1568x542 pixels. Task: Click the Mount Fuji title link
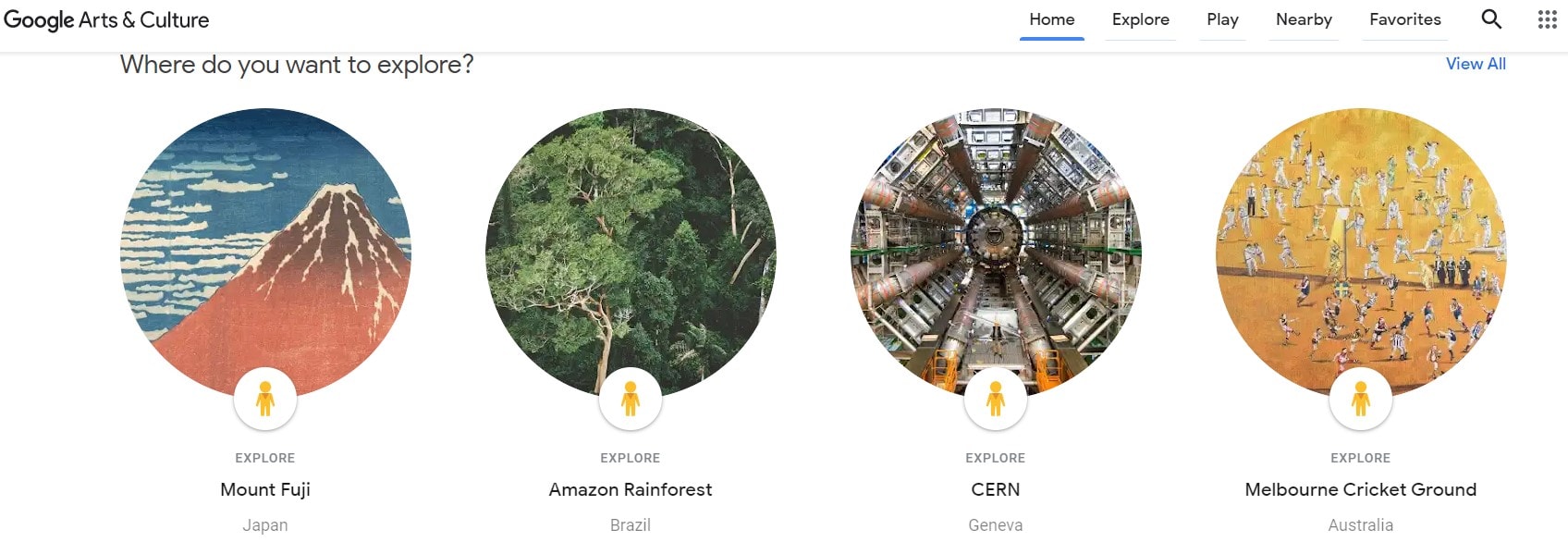265,489
